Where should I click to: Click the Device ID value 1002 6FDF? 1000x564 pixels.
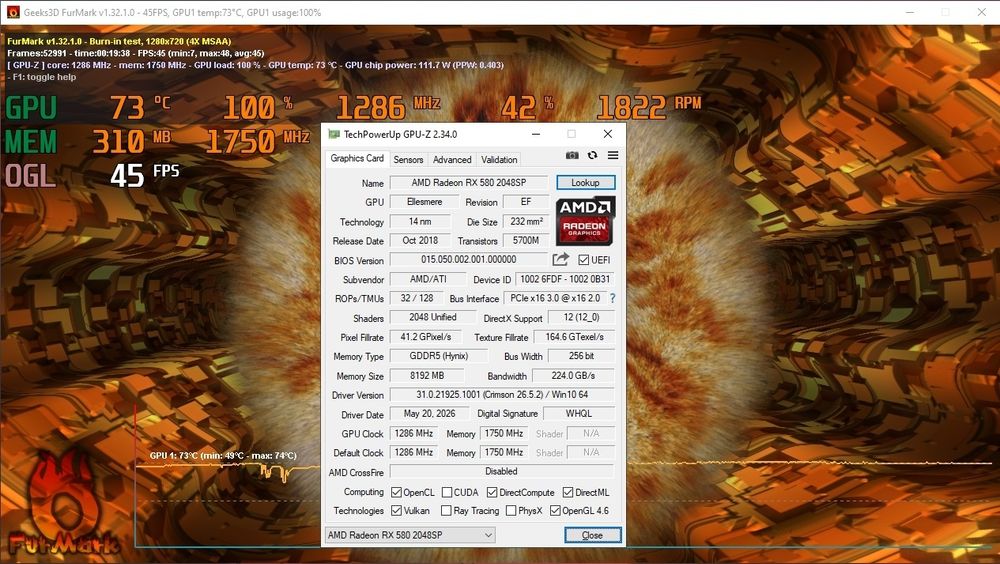565,279
